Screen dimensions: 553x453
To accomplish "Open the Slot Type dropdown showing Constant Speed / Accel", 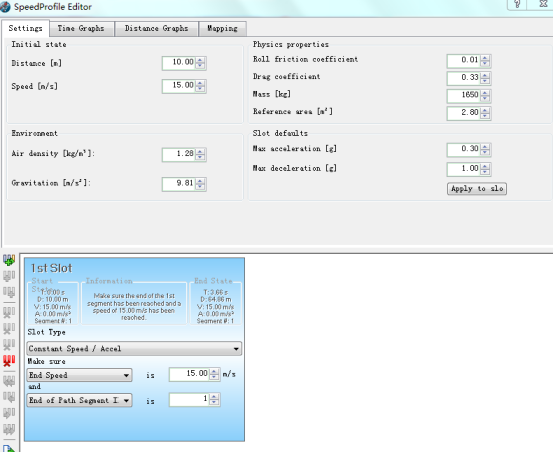I will pos(134,349).
